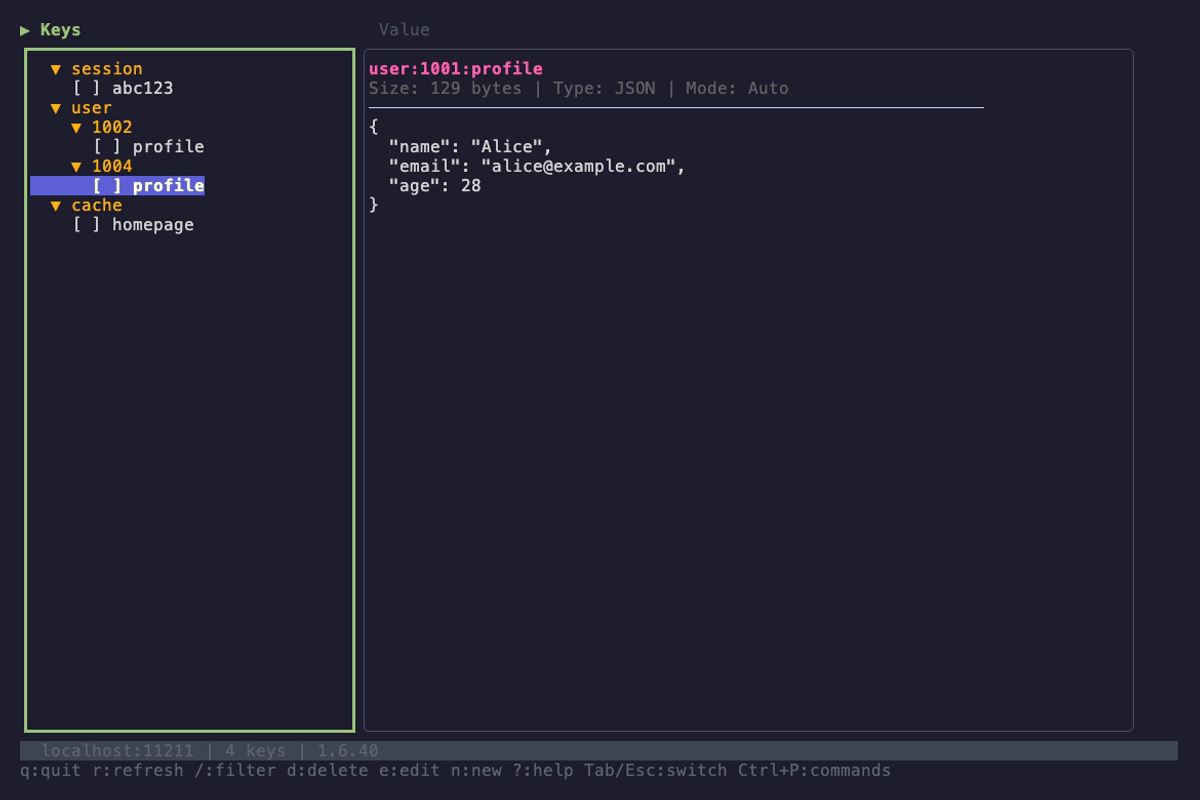Select the user folder label
1200x800 pixels.
[92, 108]
